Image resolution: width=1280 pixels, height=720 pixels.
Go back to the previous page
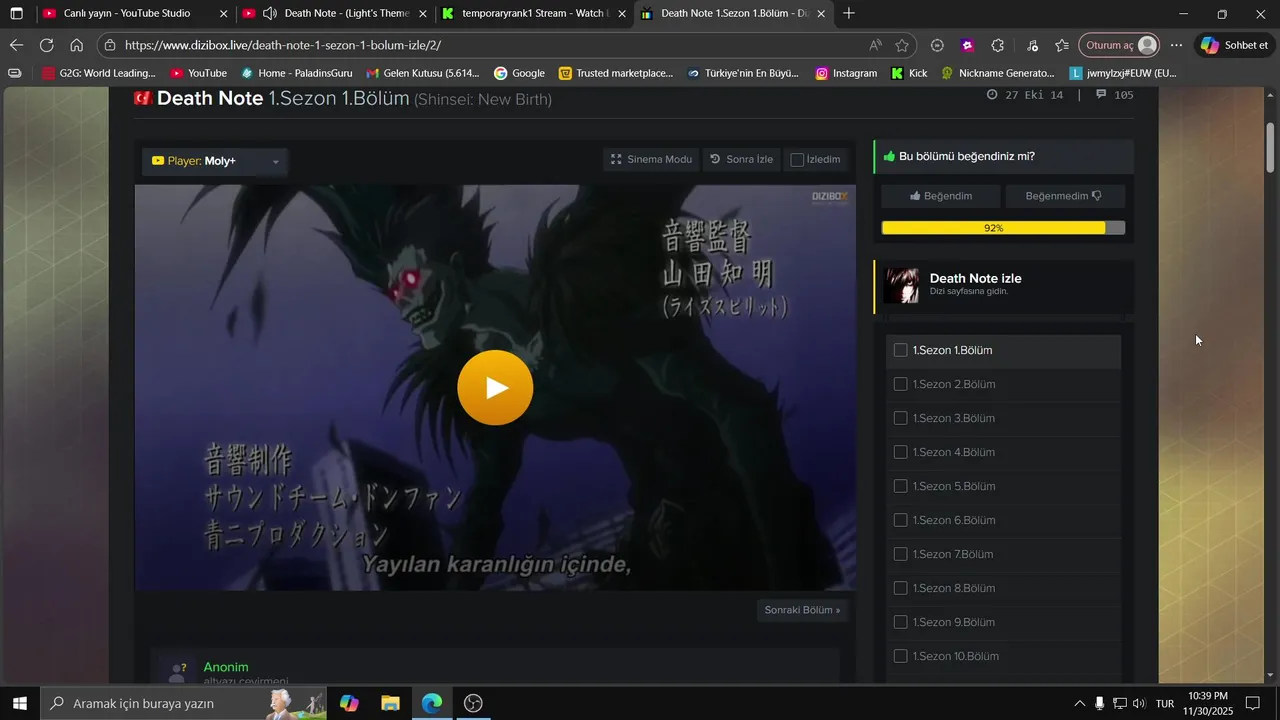(x=16, y=45)
